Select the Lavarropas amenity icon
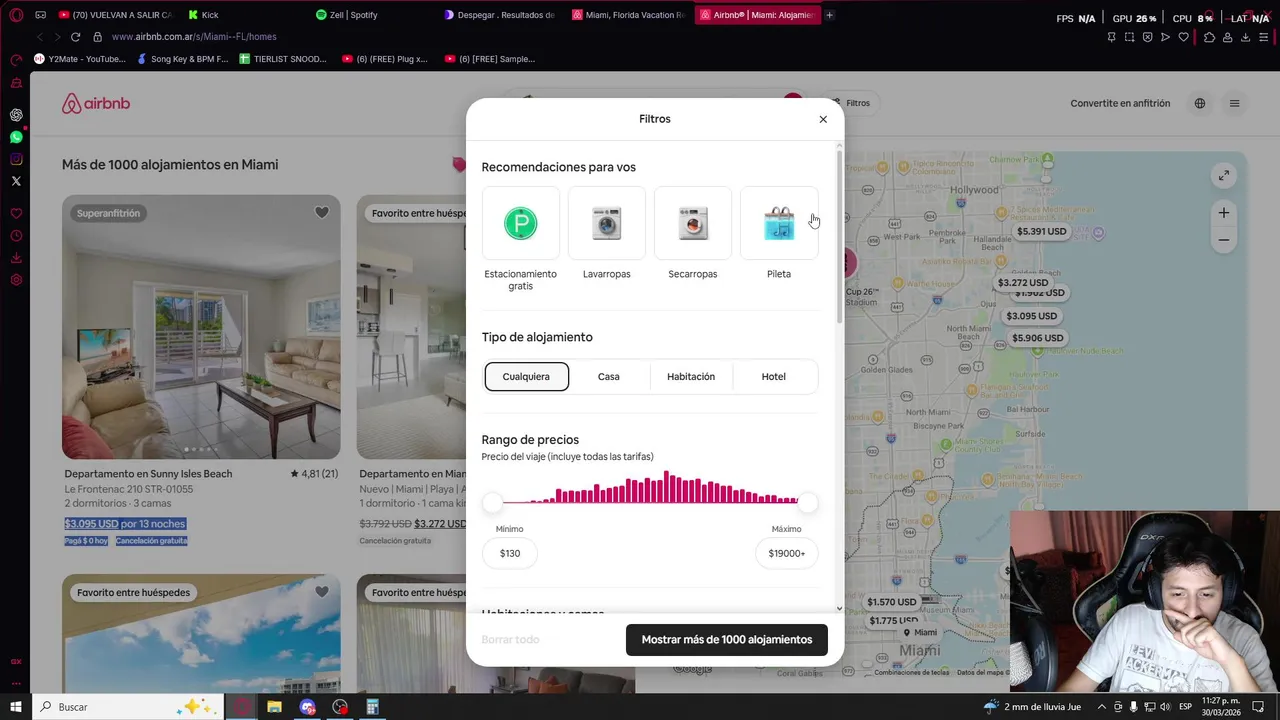This screenshot has width=1280, height=720. click(x=607, y=223)
